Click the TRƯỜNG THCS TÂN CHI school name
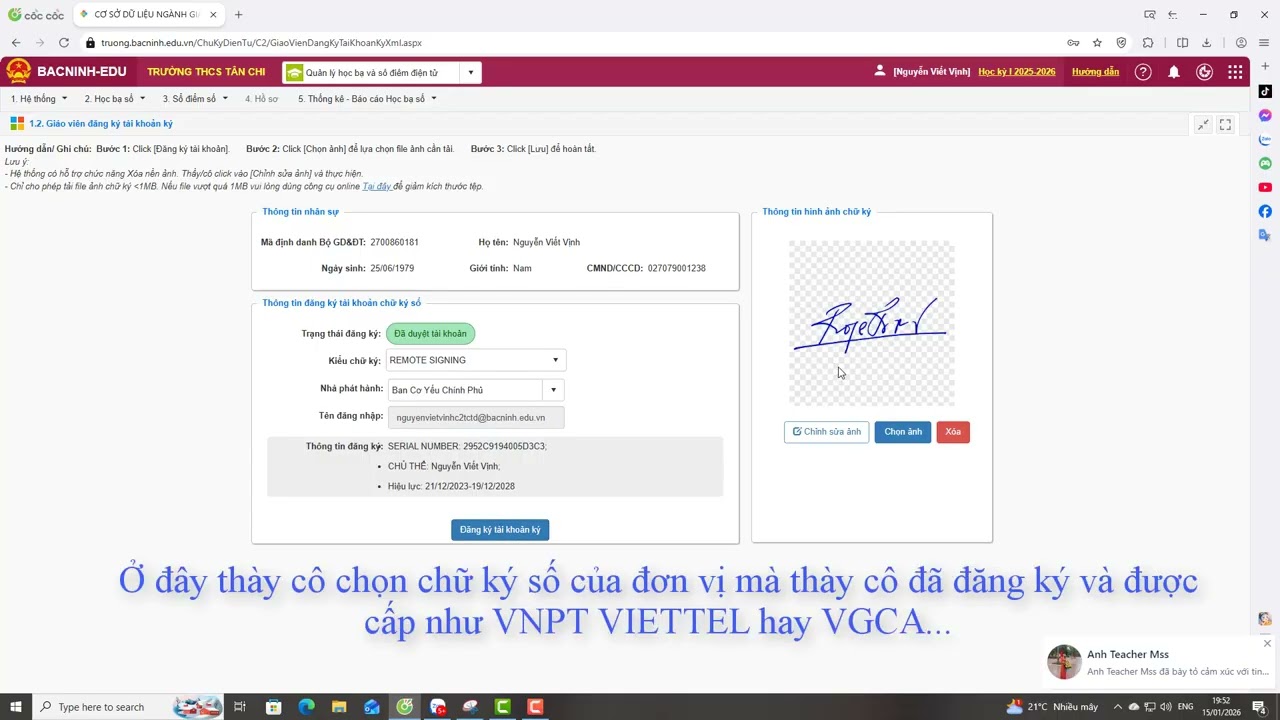This screenshot has height=720, width=1280. (206, 72)
